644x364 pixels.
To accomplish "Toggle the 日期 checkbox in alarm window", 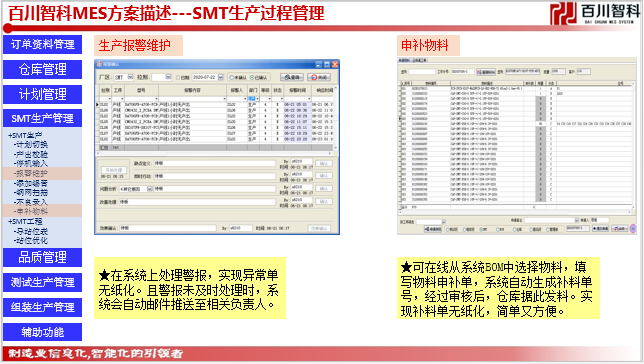I will (x=178, y=77).
